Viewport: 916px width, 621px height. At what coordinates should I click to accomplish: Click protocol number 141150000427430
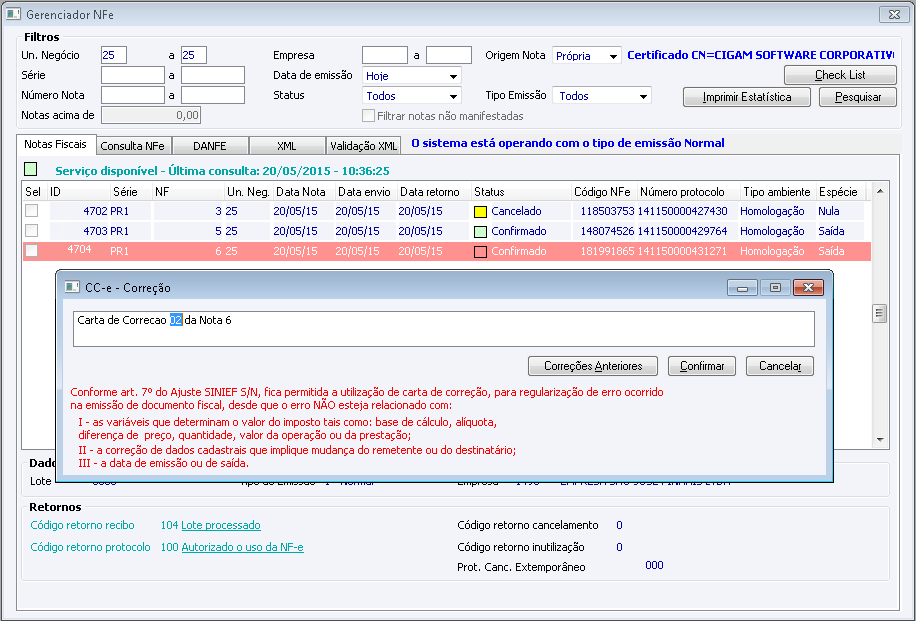682,211
